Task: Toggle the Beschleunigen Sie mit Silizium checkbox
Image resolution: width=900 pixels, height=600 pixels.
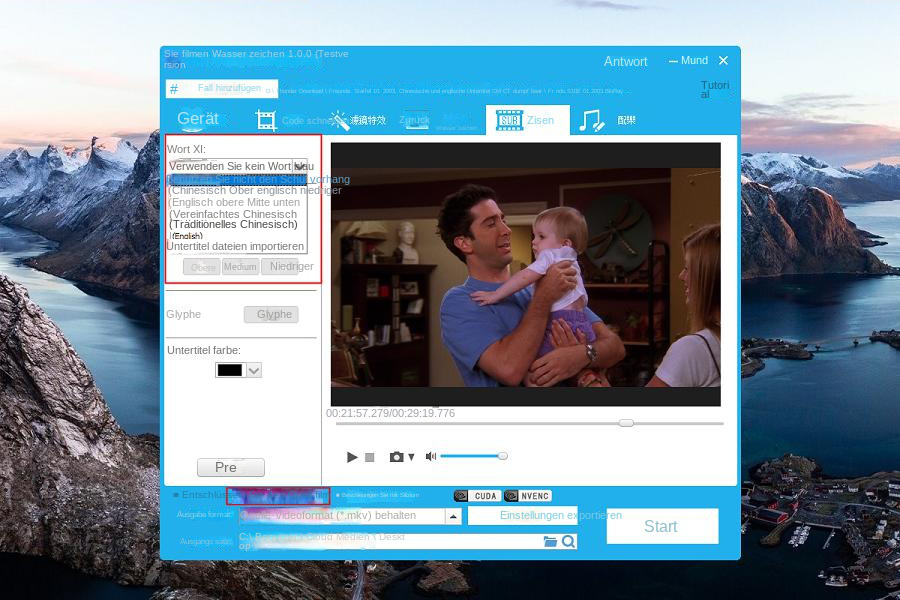Action: (338, 495)
